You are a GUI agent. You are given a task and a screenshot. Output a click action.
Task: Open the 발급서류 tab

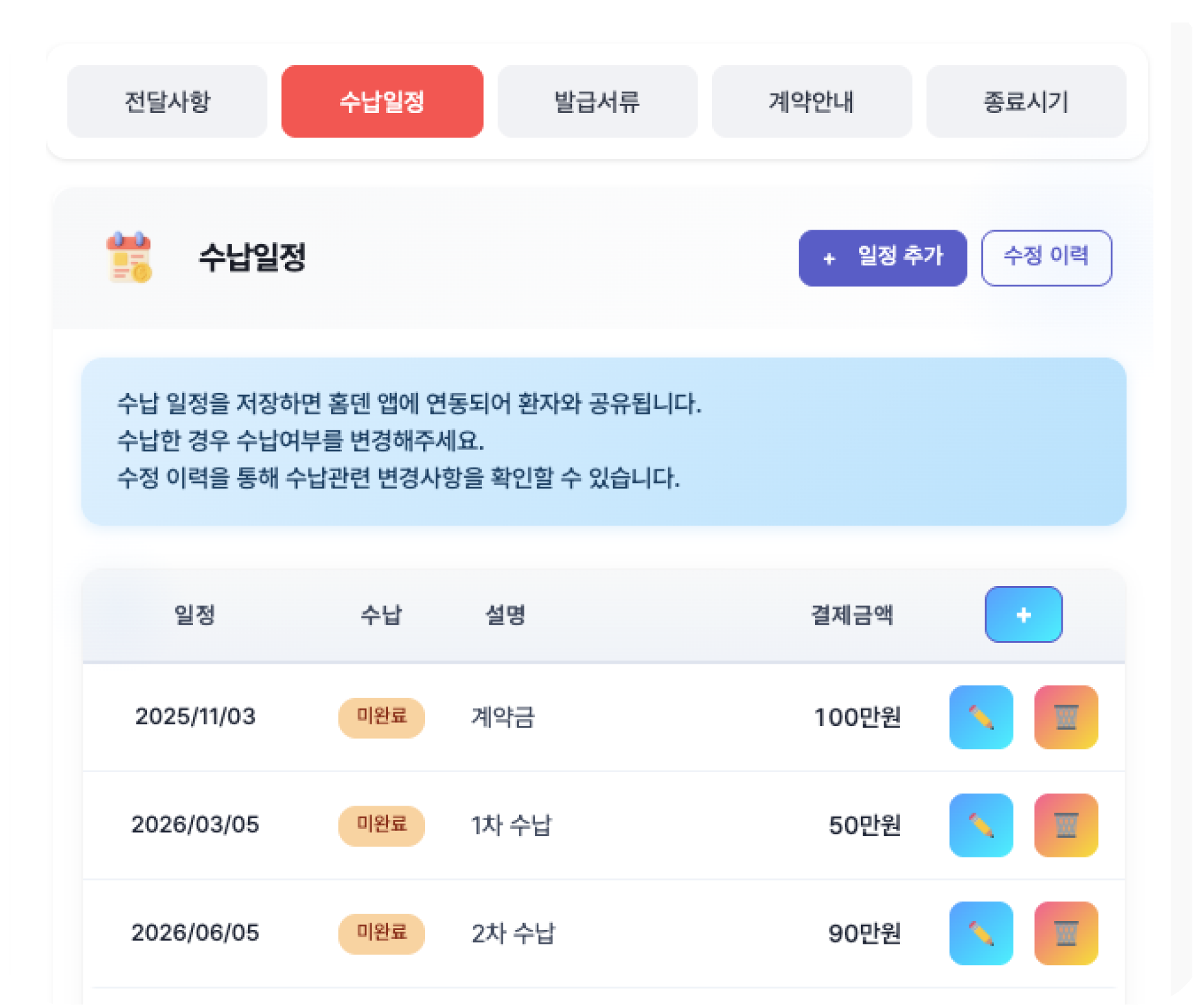click(597, 102)
